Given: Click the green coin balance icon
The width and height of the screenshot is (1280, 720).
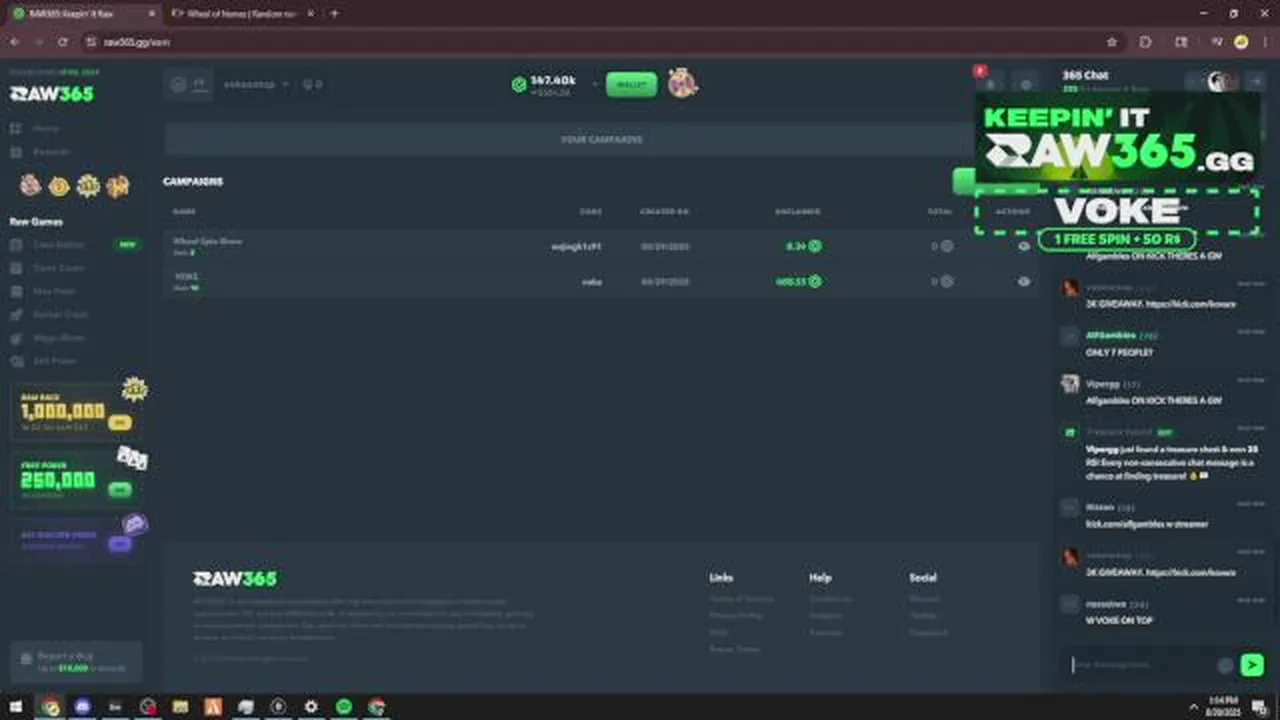Looking at the screenshot, I should 519,85.
